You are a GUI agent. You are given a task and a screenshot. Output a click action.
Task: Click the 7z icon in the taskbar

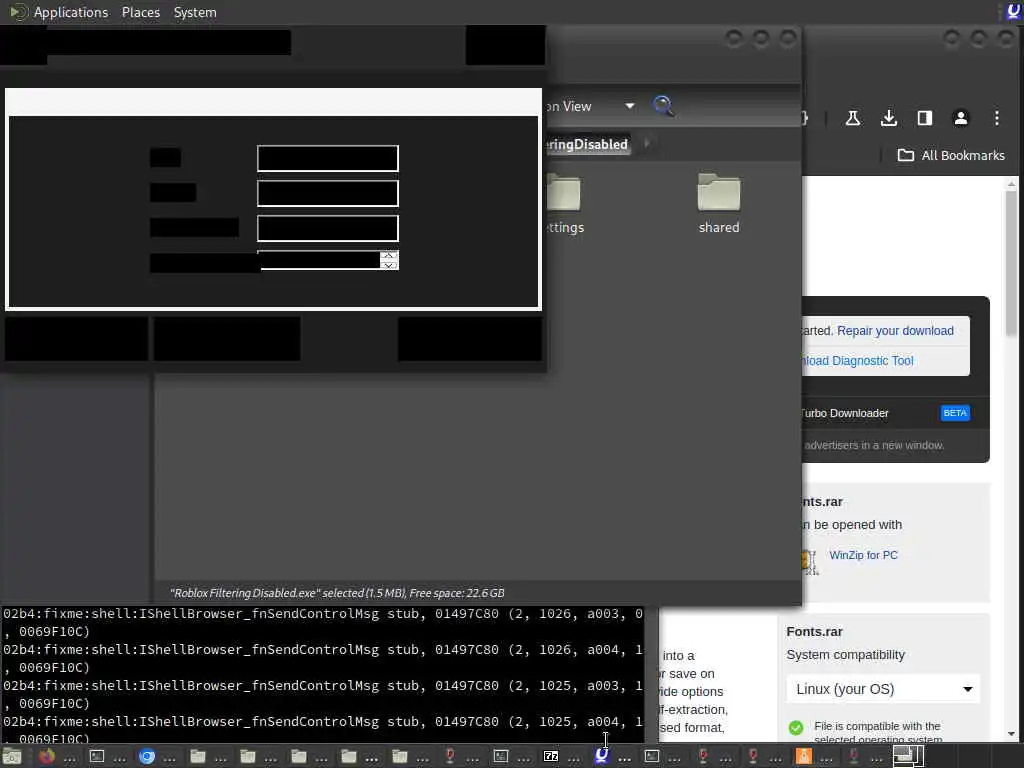[551, 756]
